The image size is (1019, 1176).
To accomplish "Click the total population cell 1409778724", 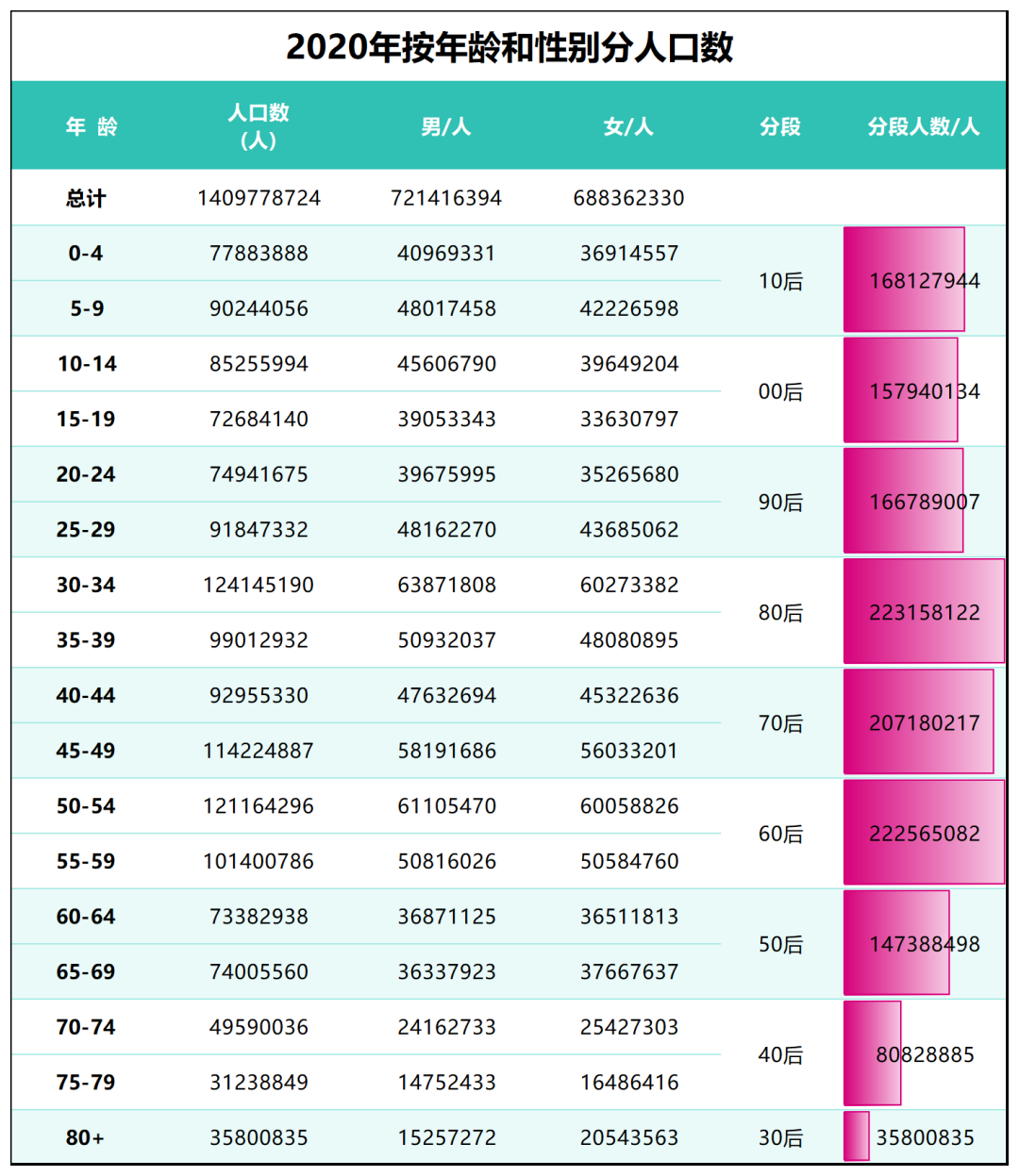I will point(259,198).
